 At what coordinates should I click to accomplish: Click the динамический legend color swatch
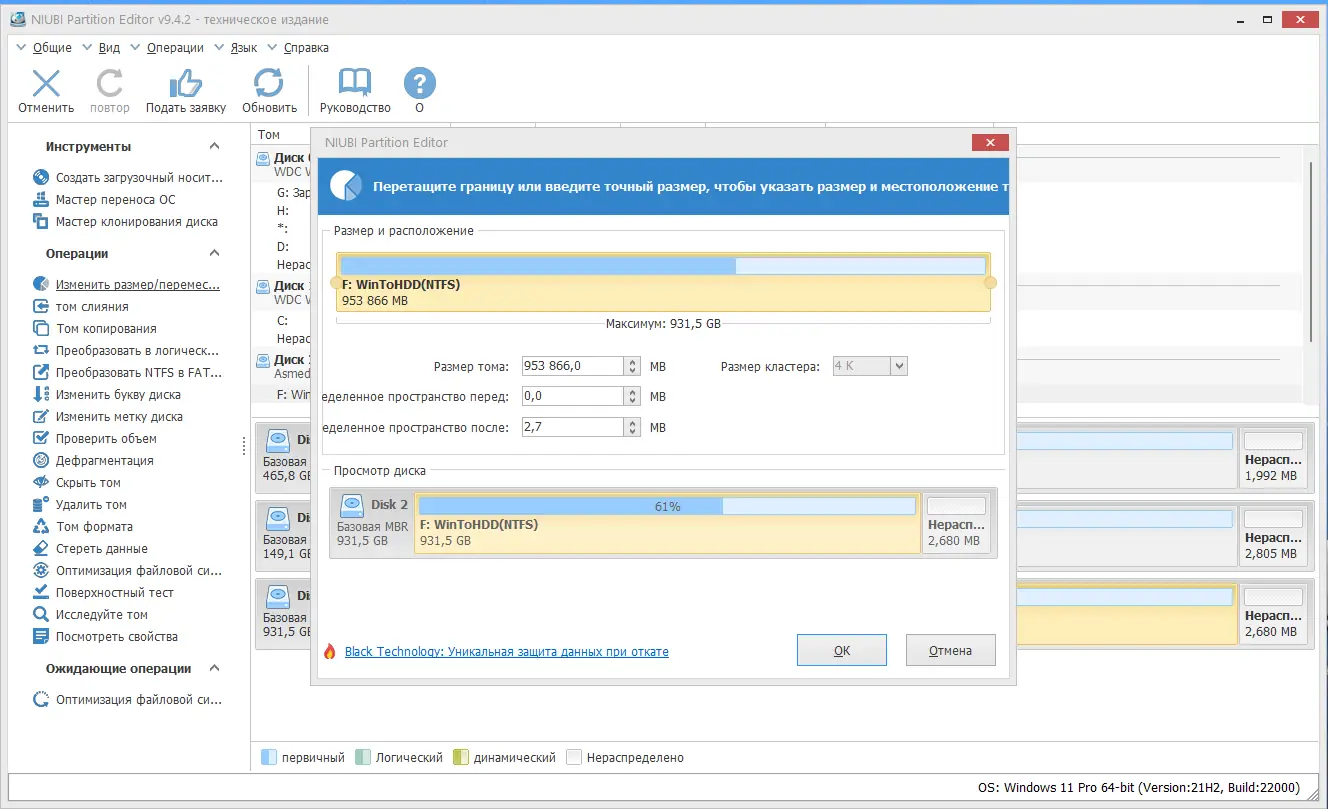[461, 758]
